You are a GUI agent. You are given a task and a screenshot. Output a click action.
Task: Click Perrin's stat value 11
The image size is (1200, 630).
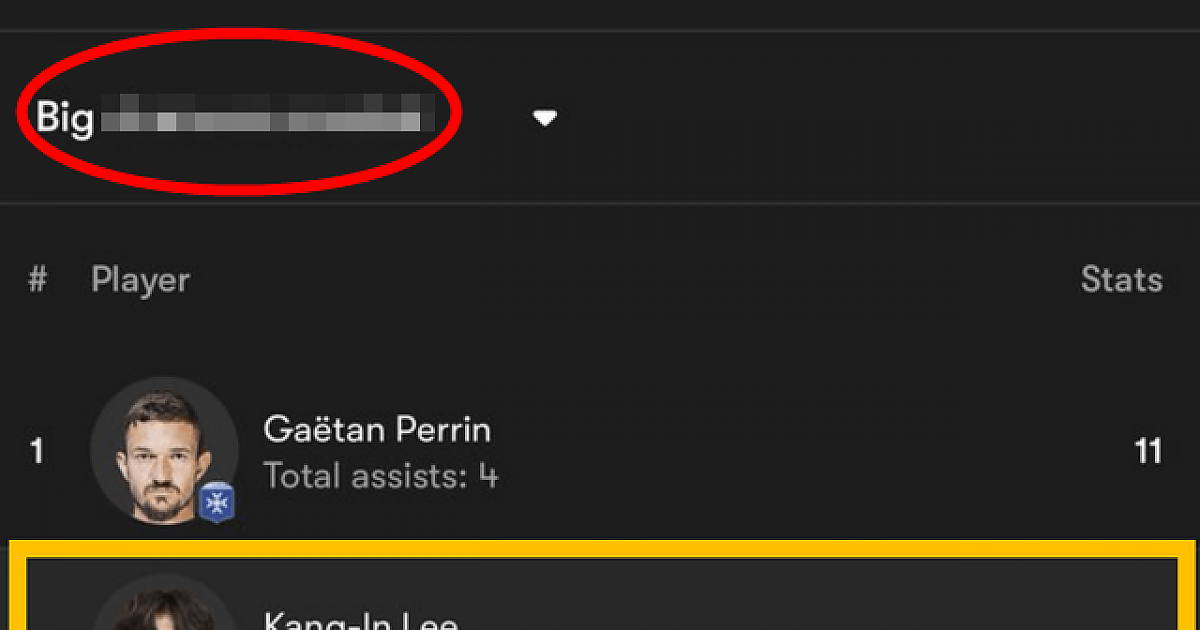pyautogui.click(x=1148, y=452)
